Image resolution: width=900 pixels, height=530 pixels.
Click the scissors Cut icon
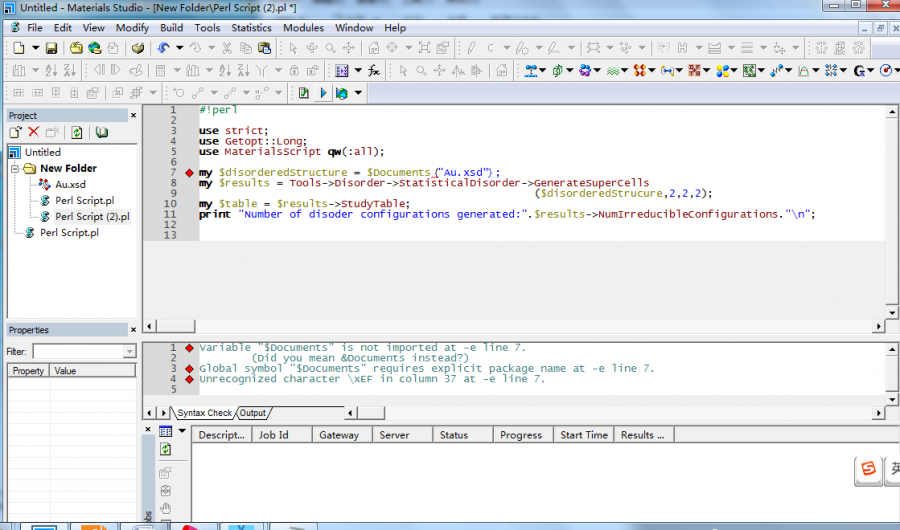click(x=227, y=48)
